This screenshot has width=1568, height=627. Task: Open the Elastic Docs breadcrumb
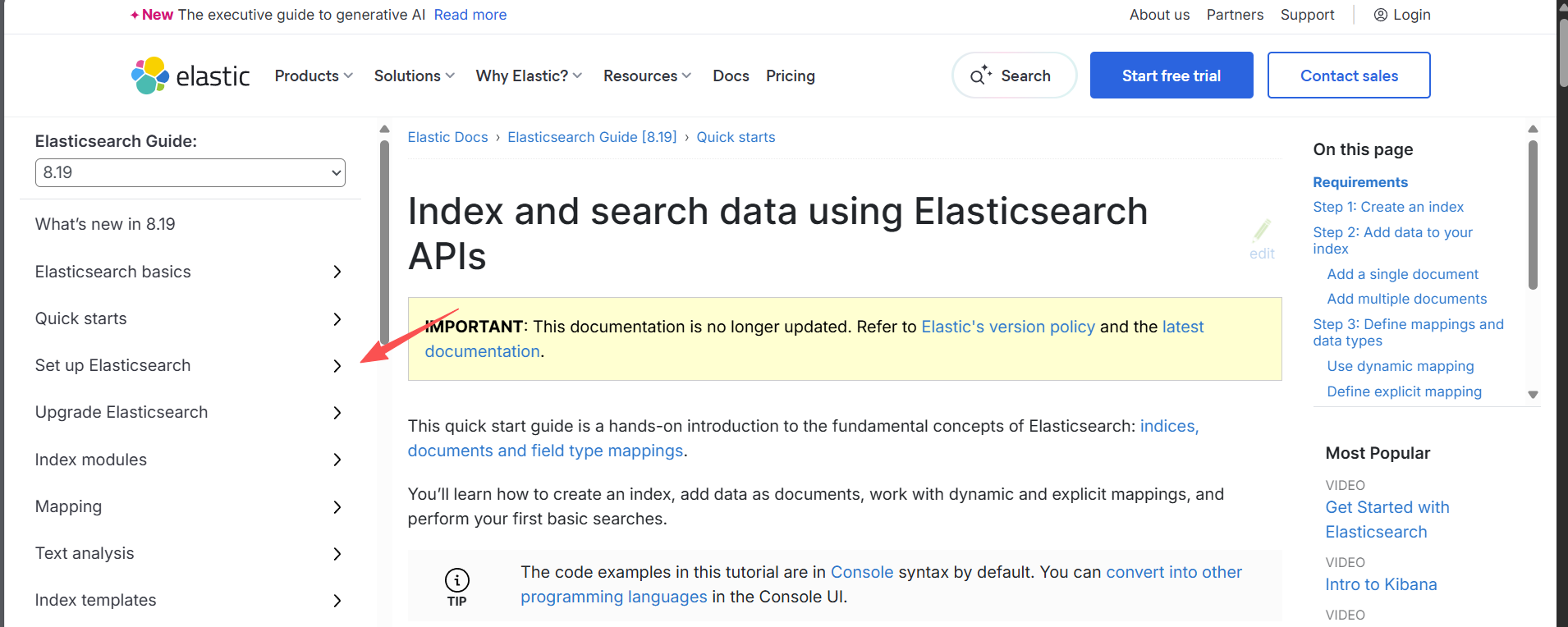pyautogui.click(x=447, y=137)
